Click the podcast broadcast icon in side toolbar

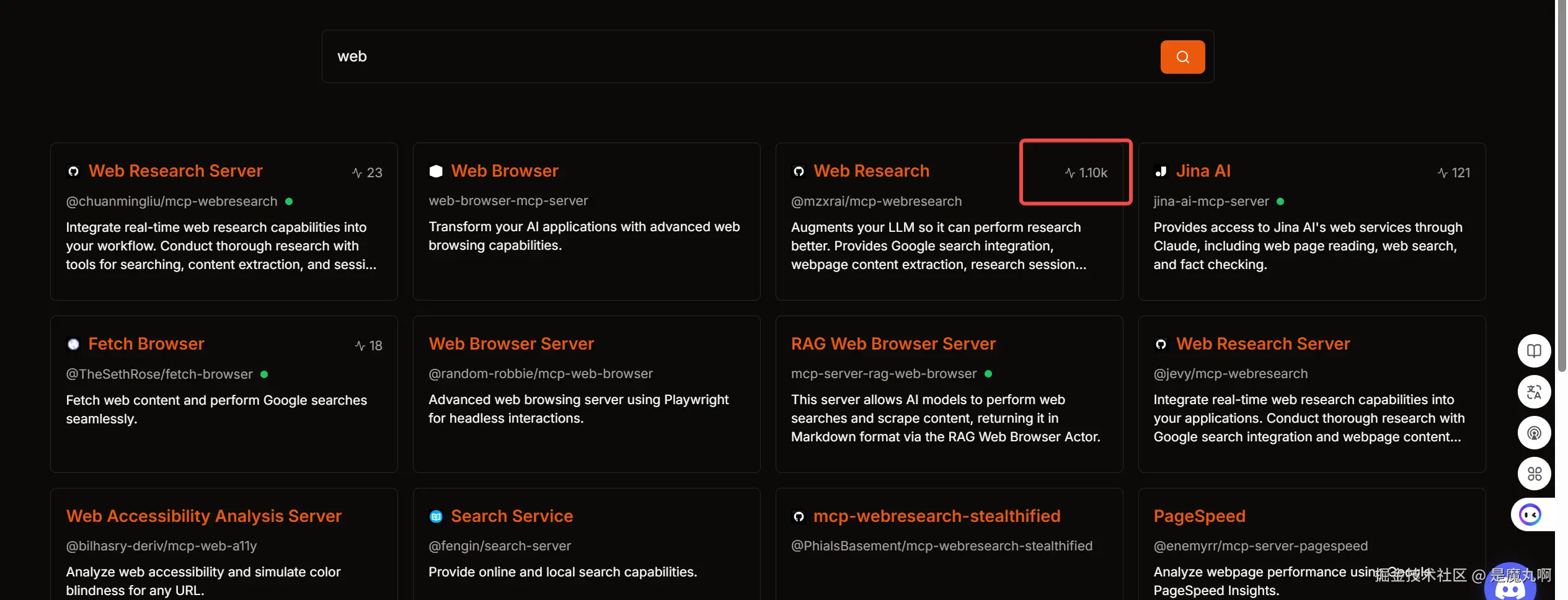click(1534, 433)
